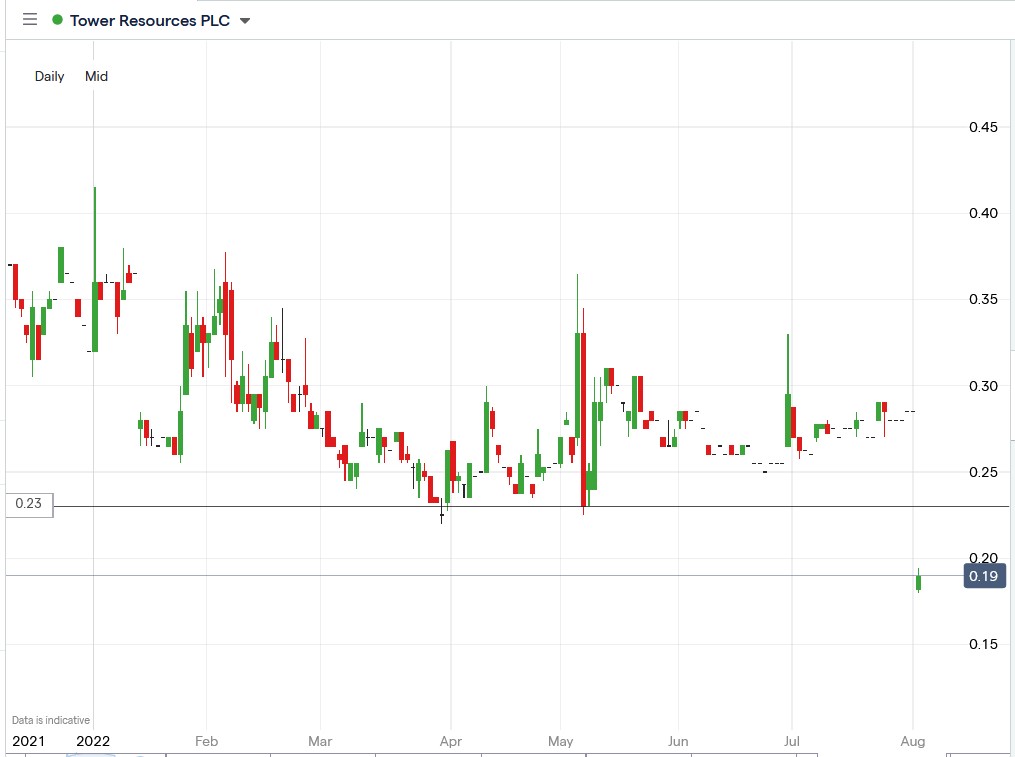This screenshot has height=757, width=1015.
Task: Toggle the Mid price mode
Action: pos(96,76)
